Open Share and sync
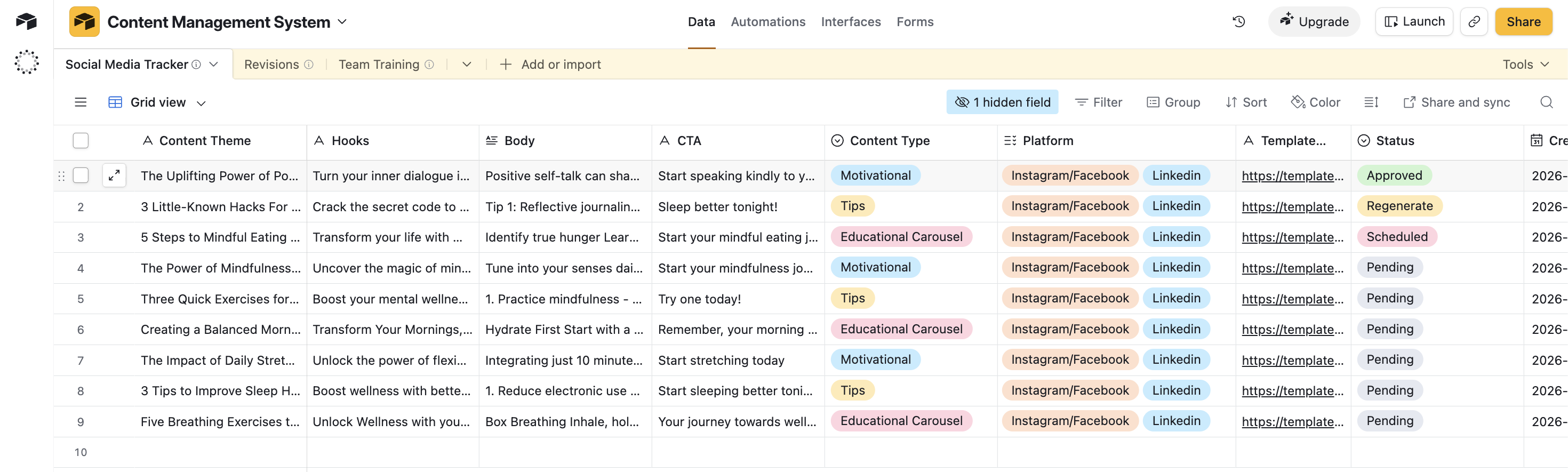The height and width of the screenshot is (472, 1568). (1456, 102)
